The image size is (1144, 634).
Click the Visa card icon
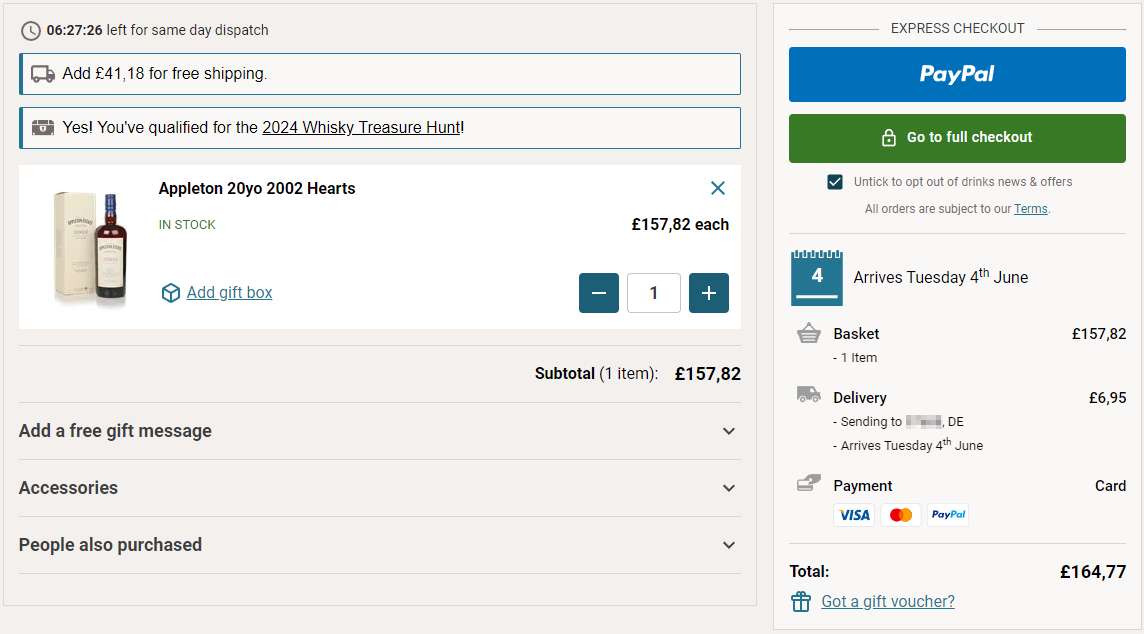[853, 515]
